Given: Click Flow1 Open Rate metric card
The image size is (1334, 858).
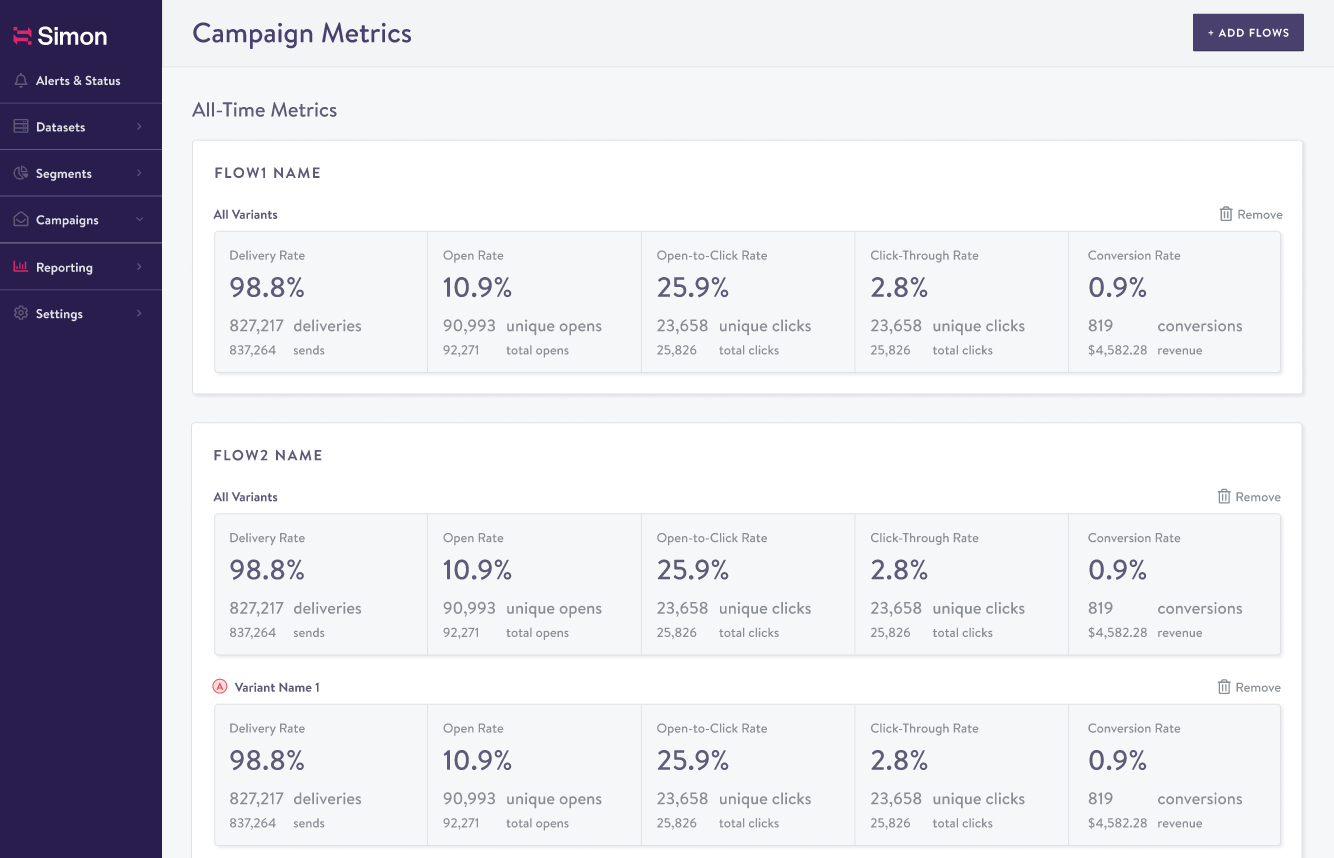Looking at the screenshot, I should click(534, 302).
